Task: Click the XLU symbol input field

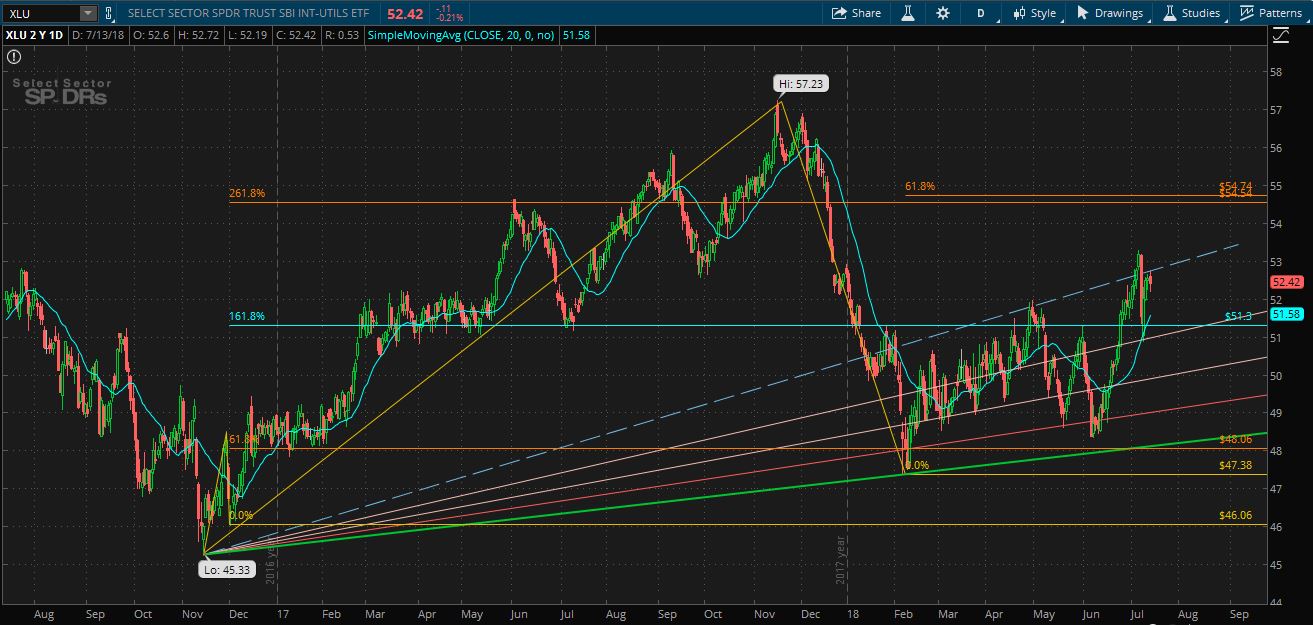Action: [x=40, y=13]
